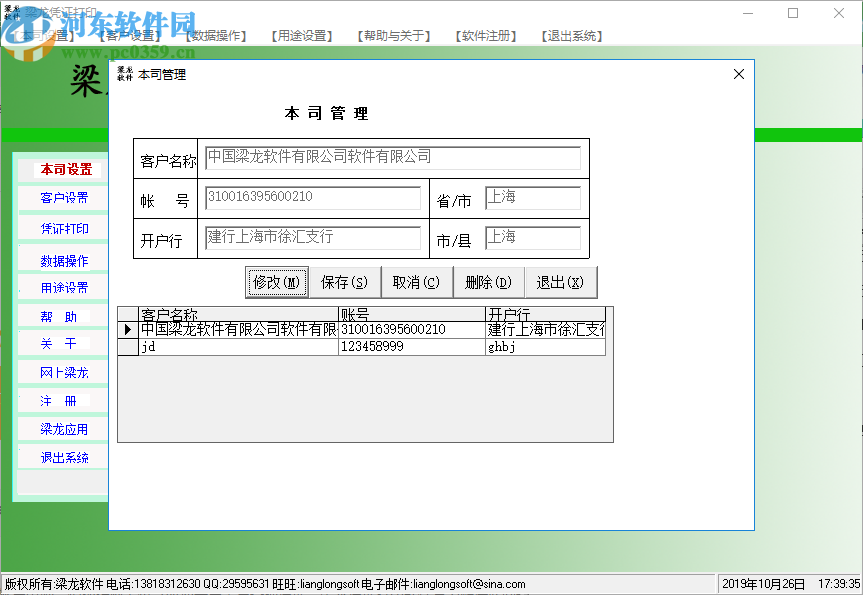Image resolution: width=863 pixels, height=595 pixels.
Task: Click the 保存(S) save button
Action: click(x=345, y=282)
